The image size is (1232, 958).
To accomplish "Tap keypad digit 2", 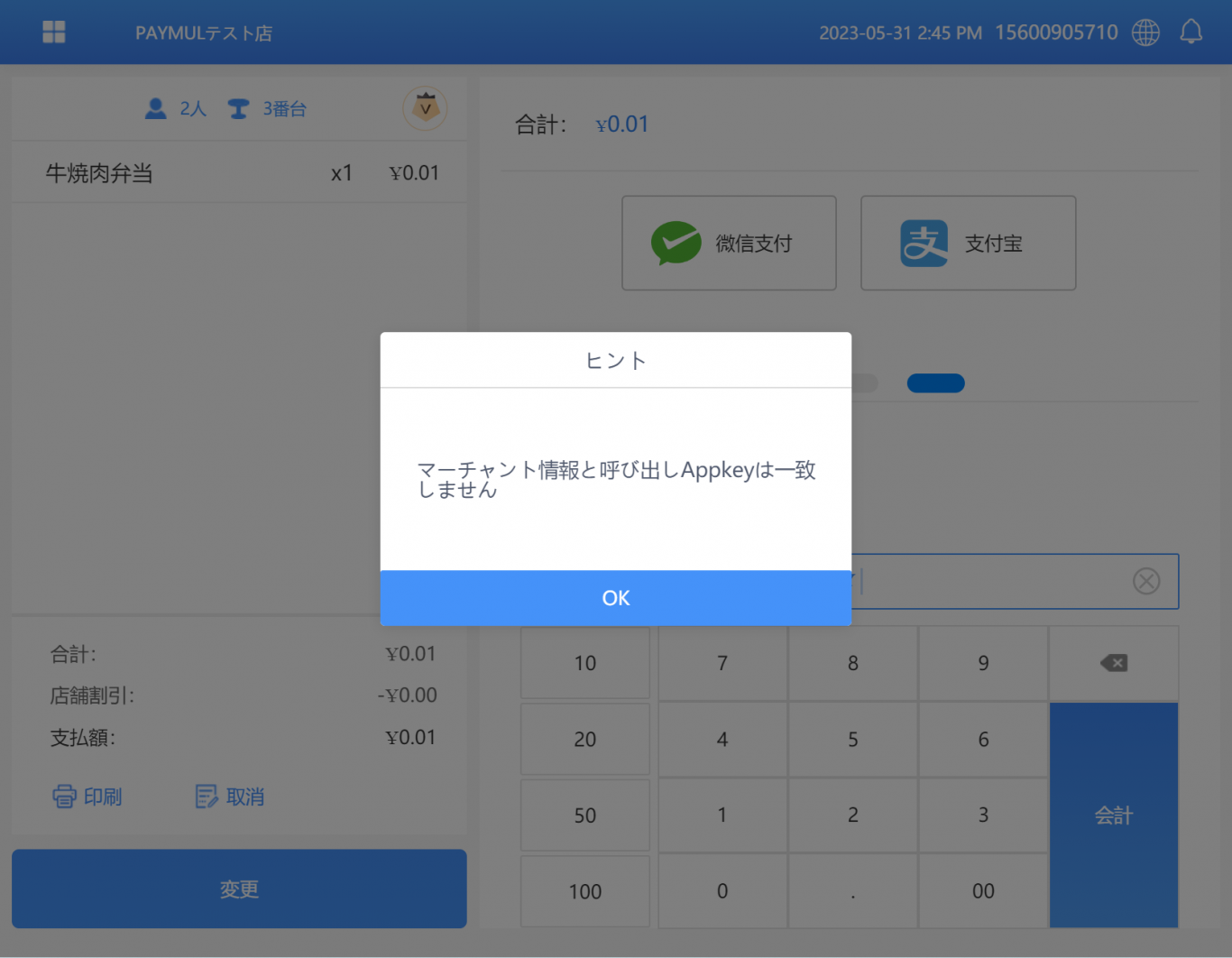I will point(853,815).
